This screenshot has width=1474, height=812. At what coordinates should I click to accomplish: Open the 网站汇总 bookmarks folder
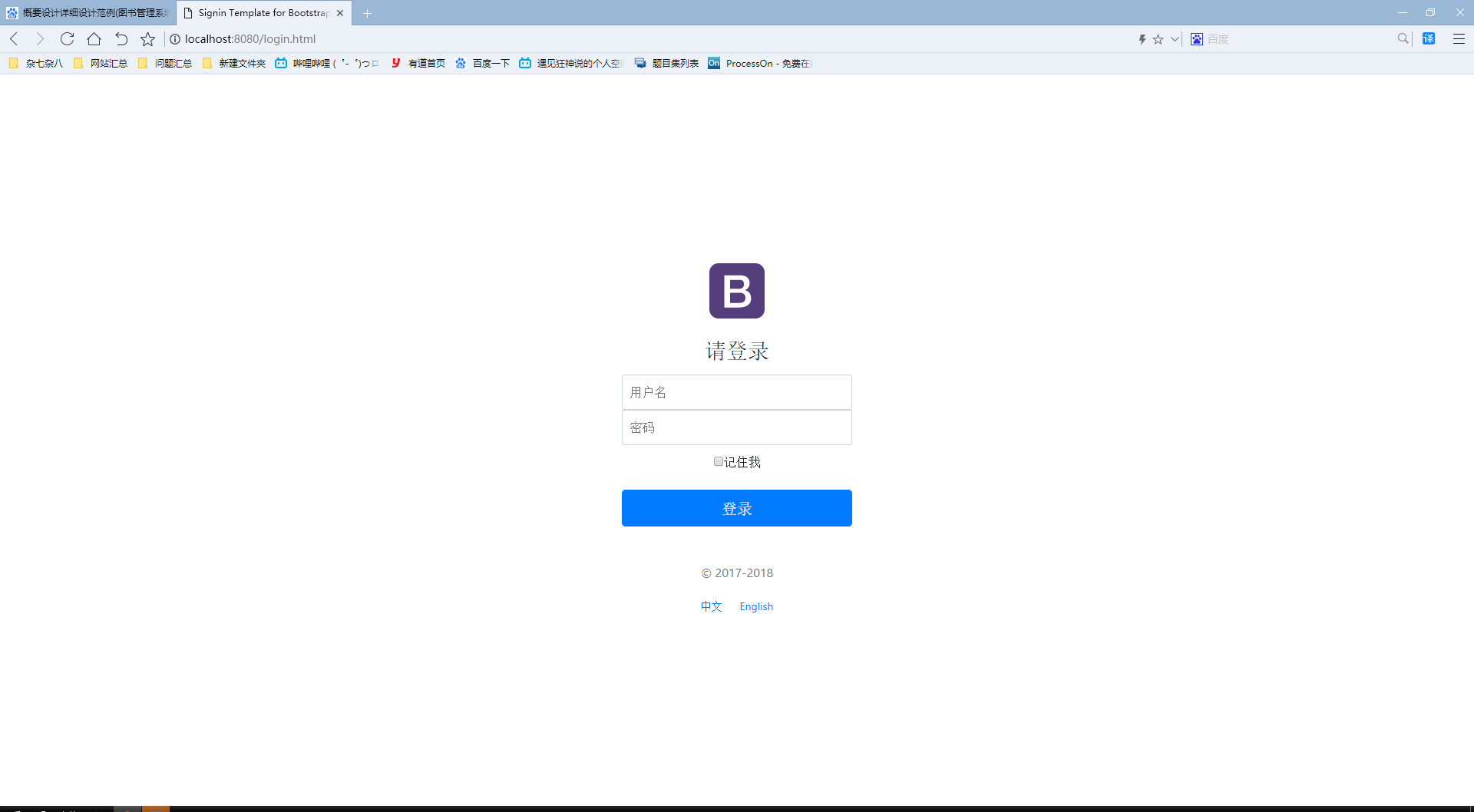coord(101,64)
